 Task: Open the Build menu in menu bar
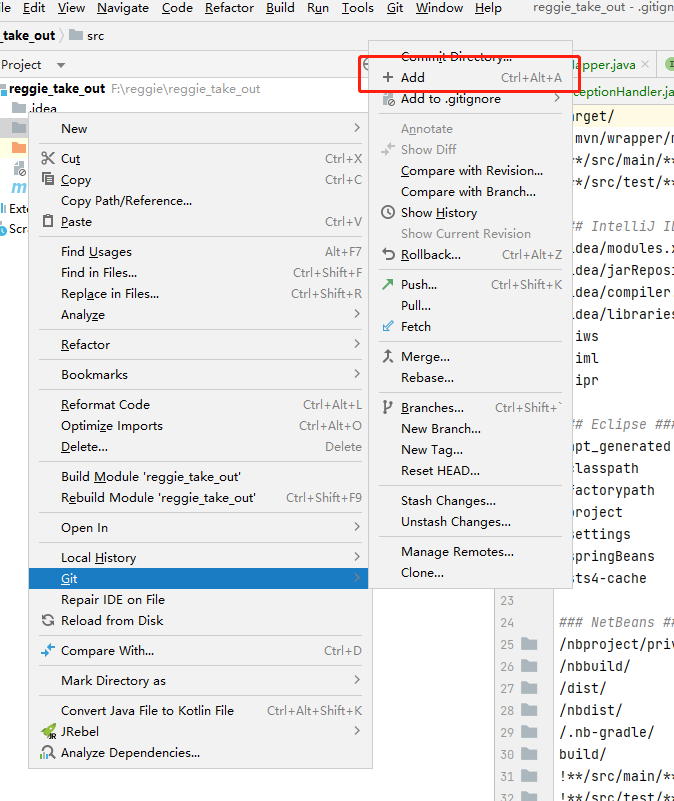pos(280,8)
